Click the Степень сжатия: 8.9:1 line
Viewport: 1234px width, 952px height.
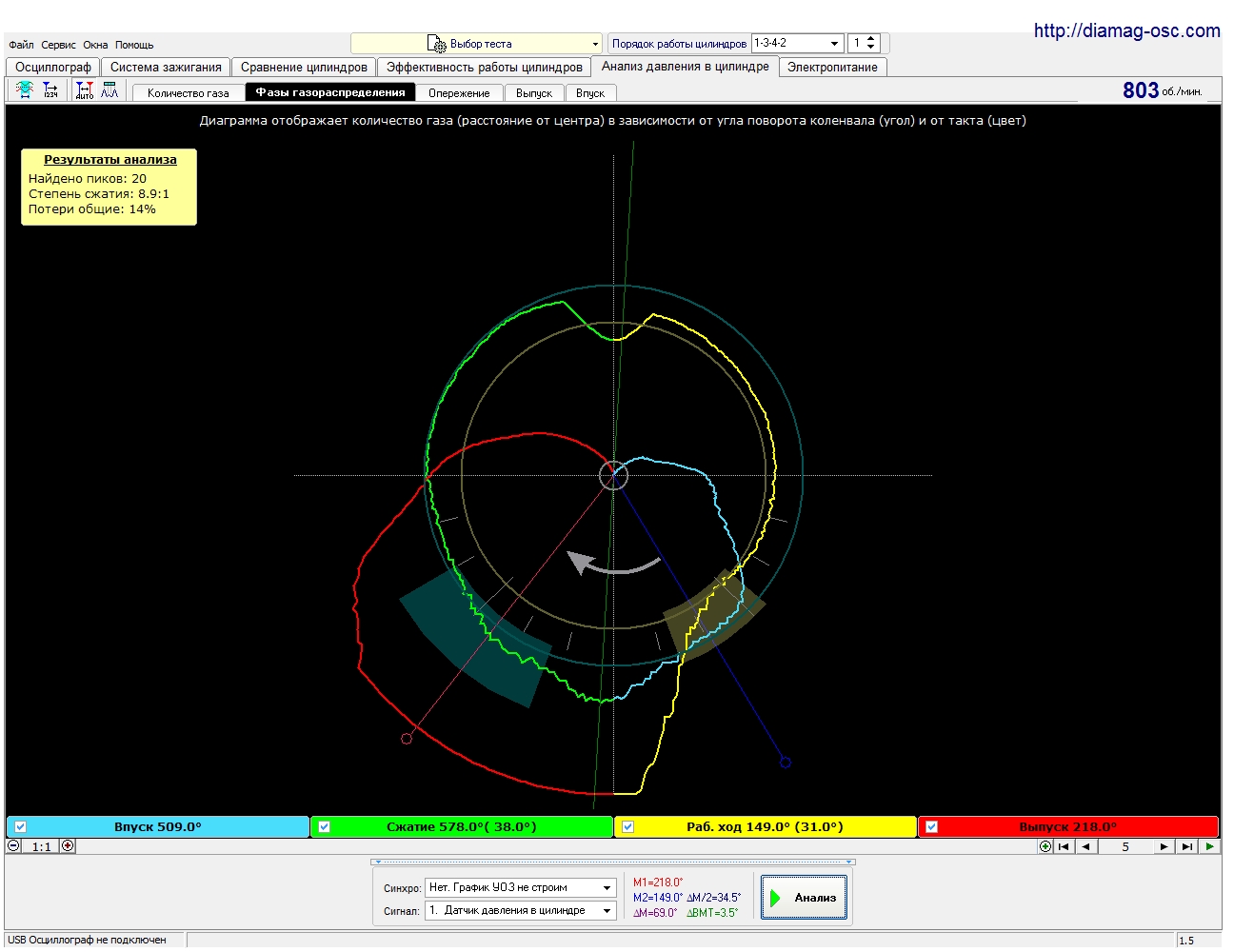[99, 193]
